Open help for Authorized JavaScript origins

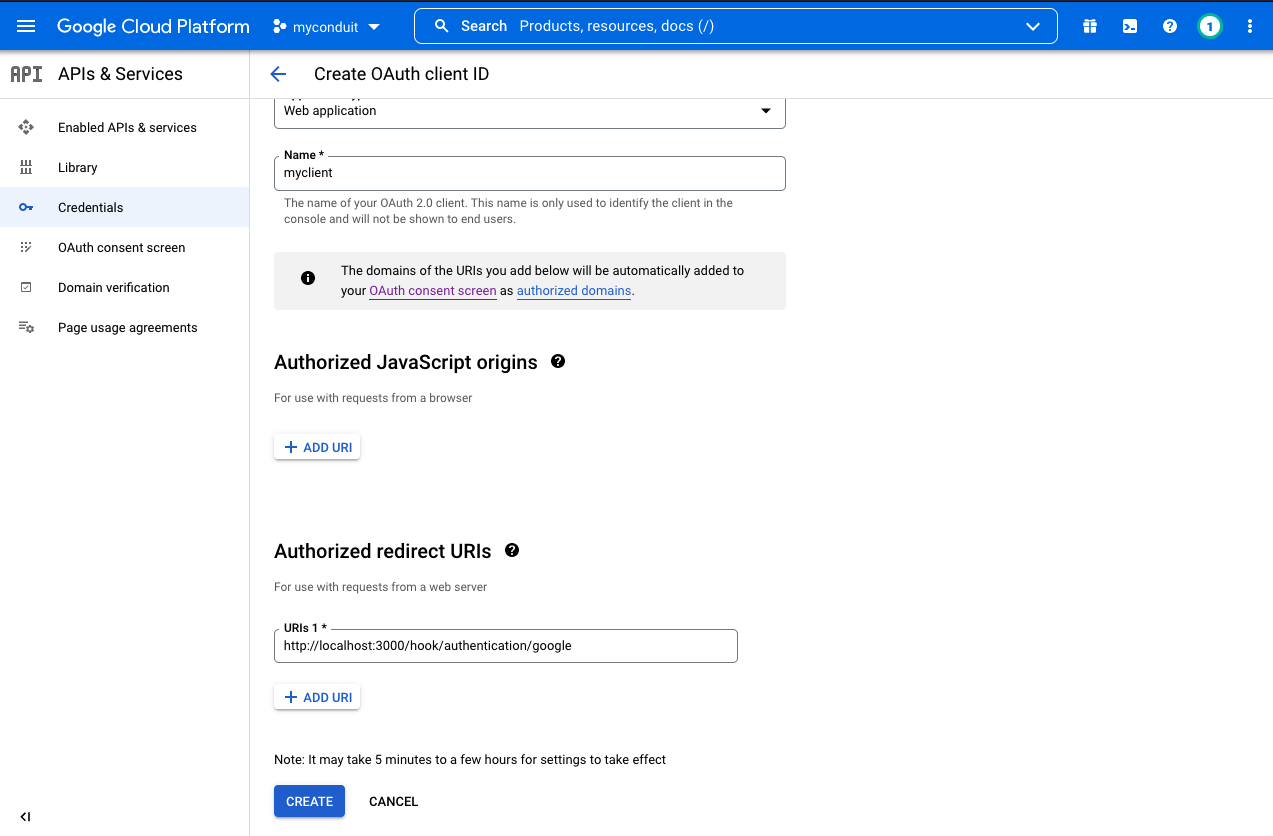tap(558, 361)
